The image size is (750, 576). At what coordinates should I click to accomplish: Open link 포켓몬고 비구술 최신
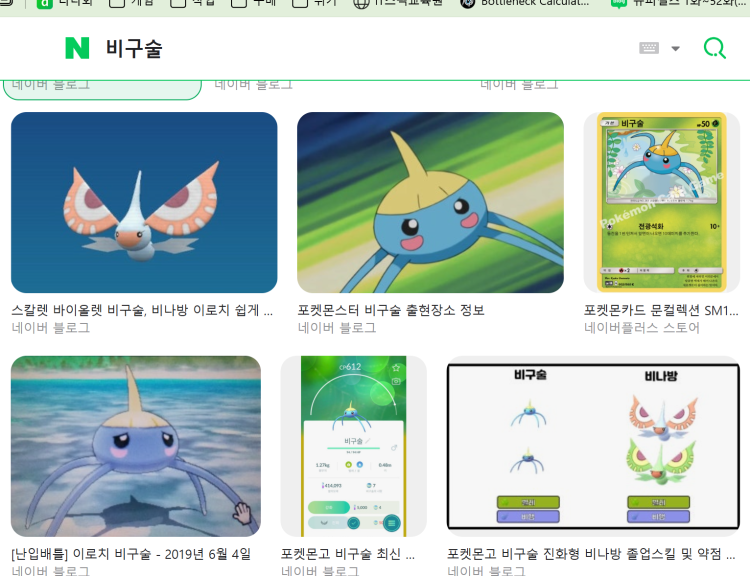(x=348, y=554)
